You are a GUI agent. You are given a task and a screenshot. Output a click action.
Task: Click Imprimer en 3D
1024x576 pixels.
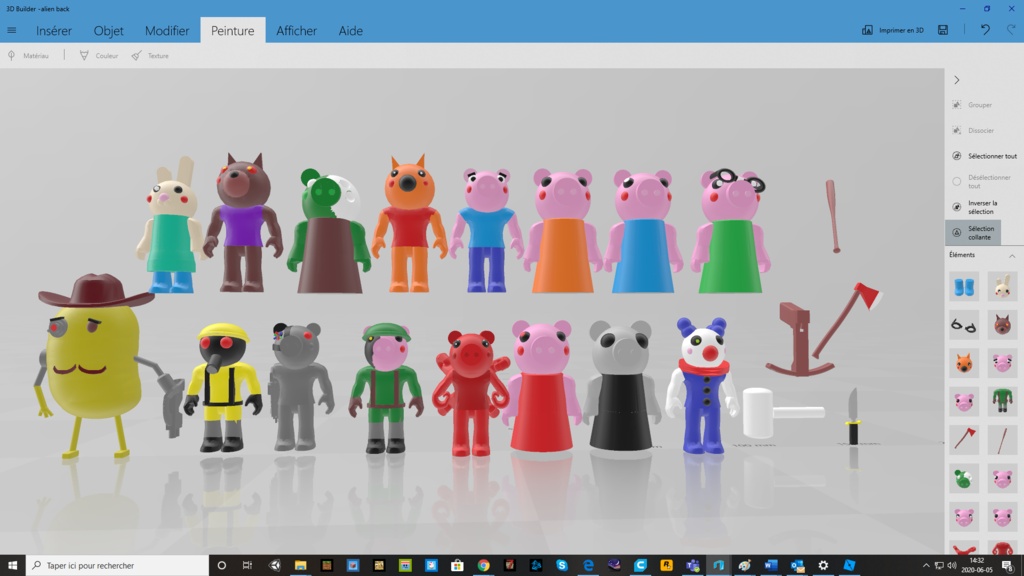coord(893,30)
